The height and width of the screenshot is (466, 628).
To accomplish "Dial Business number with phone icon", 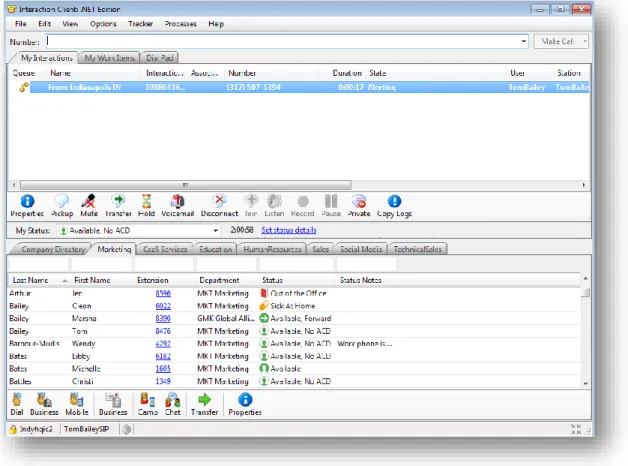I will [x=44, y=404].
